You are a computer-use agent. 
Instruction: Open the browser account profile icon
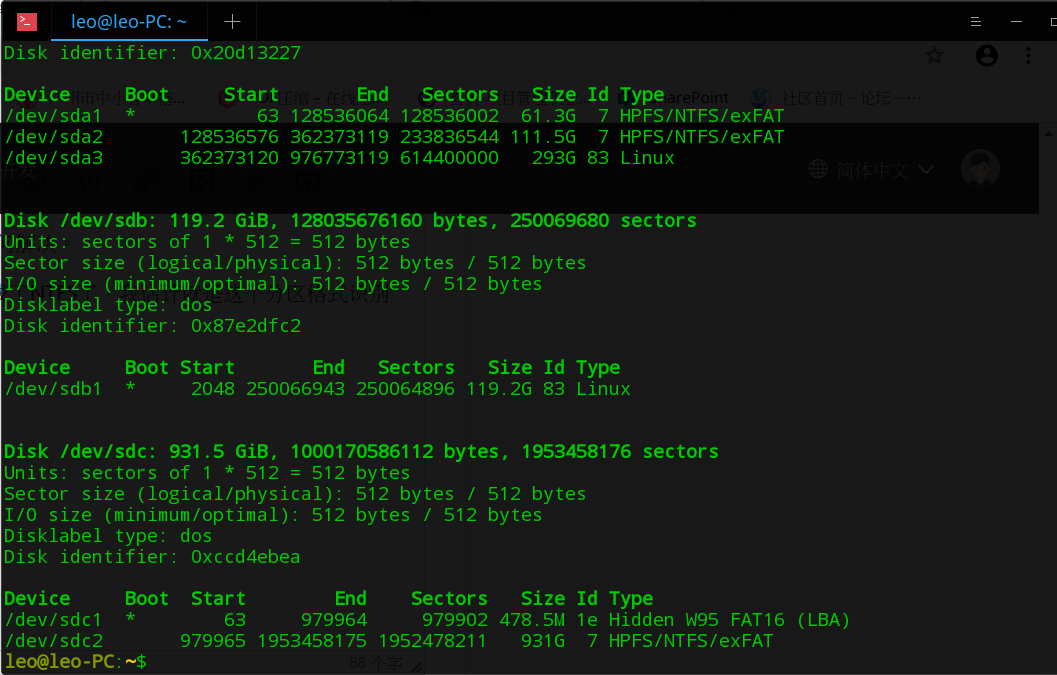(x=987, y=56)
